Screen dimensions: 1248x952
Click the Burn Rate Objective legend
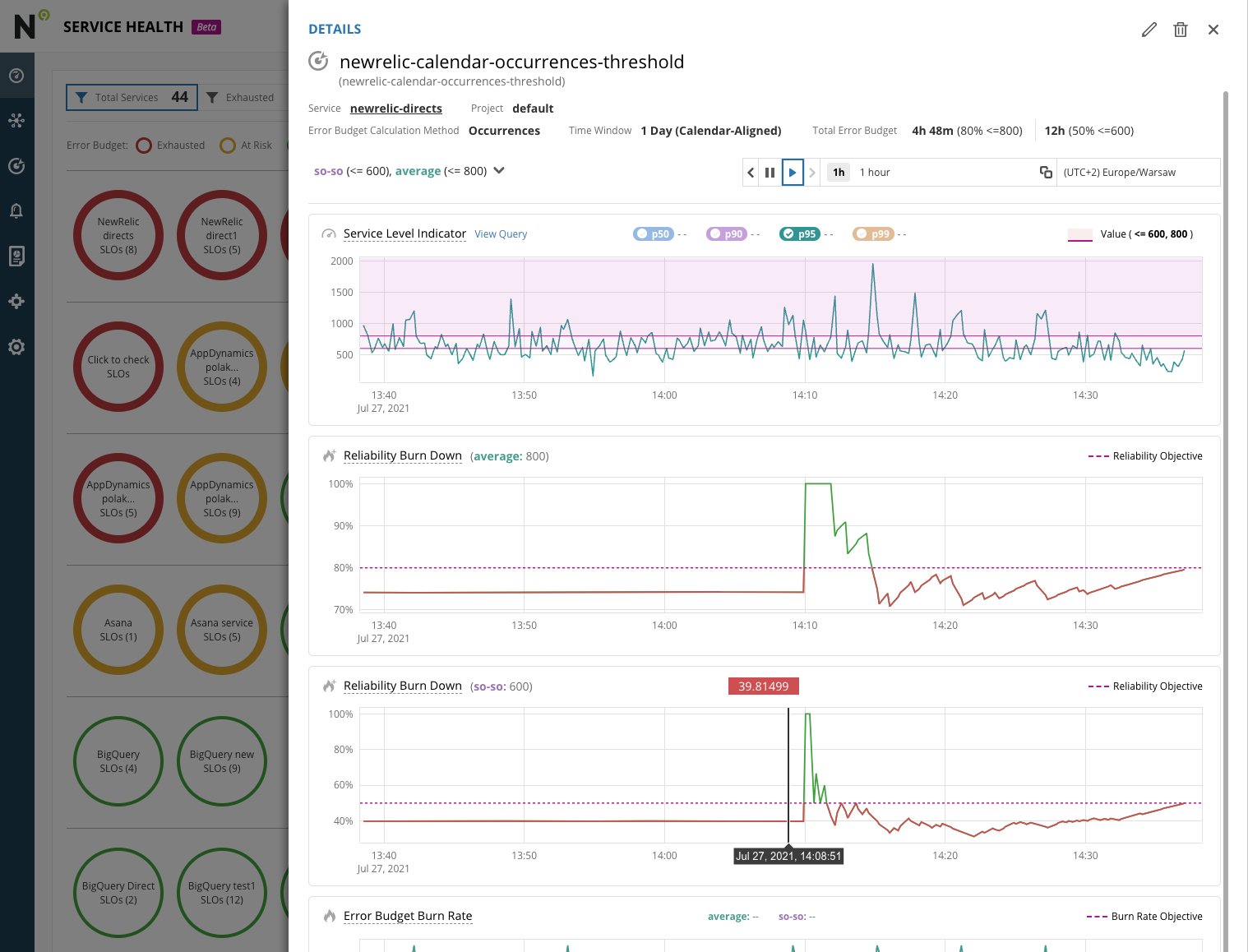[1144, 917]
